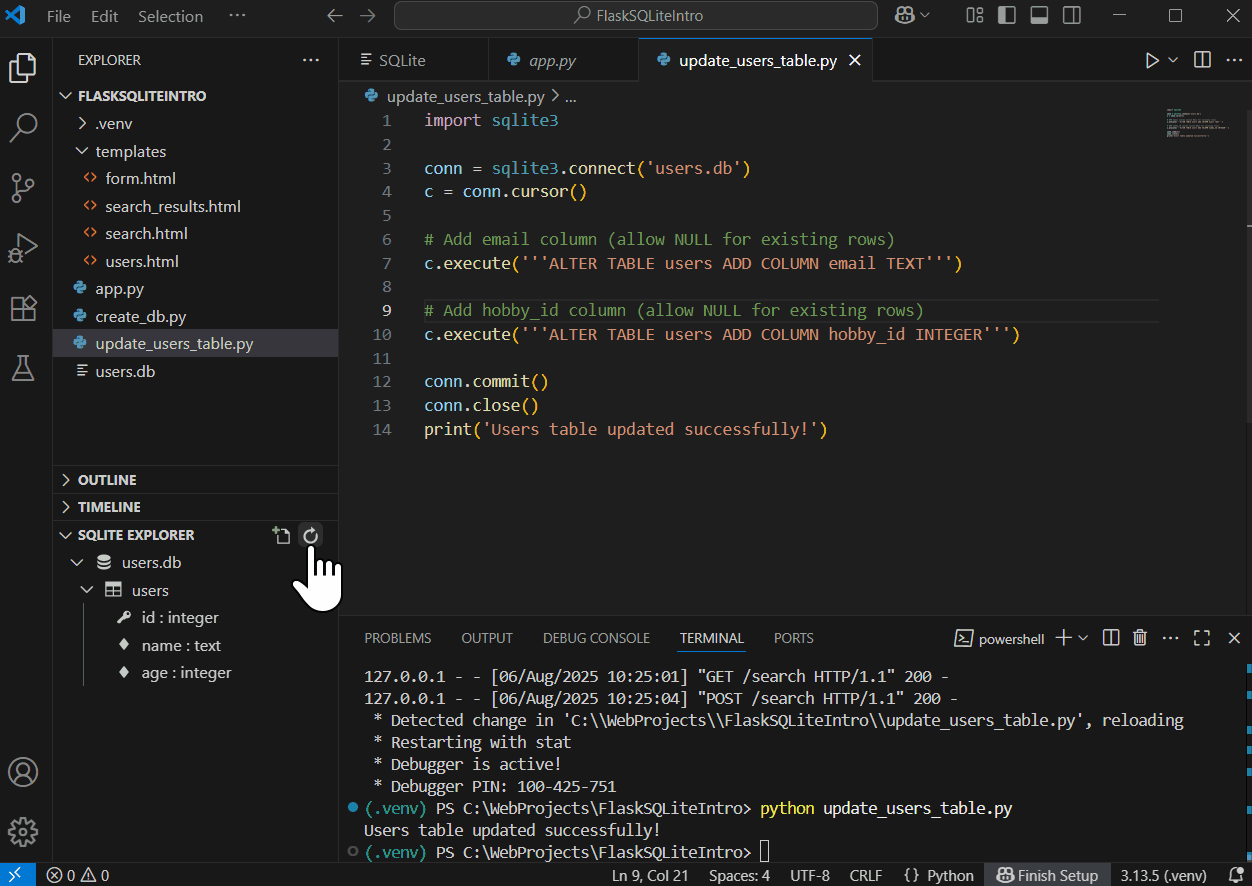Toggle the secondary side bar layout button

point(1071,16)
